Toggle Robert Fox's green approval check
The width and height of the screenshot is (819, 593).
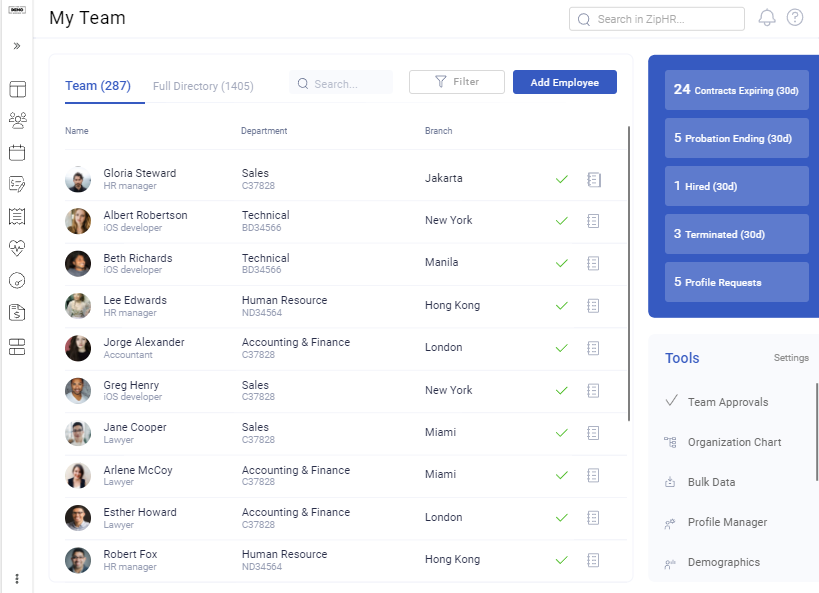(x=561, y=560)
